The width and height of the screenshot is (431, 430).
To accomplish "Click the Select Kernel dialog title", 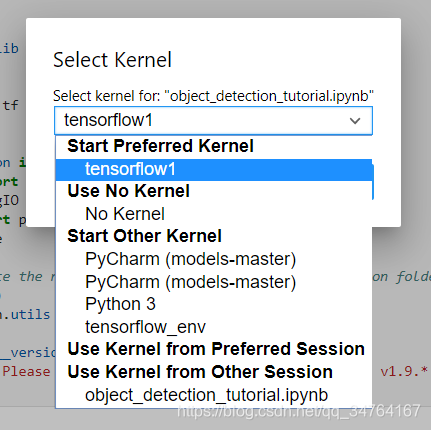I will click(112, 60).
